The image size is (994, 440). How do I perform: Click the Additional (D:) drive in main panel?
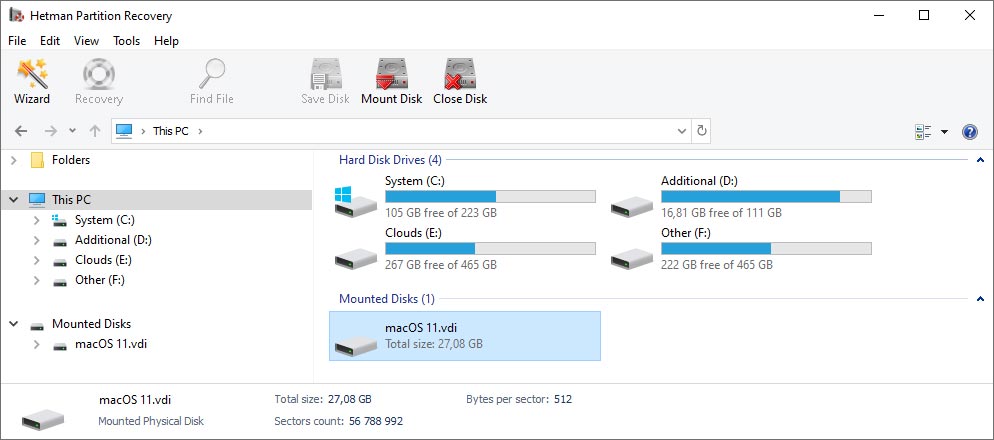point(740,197)
